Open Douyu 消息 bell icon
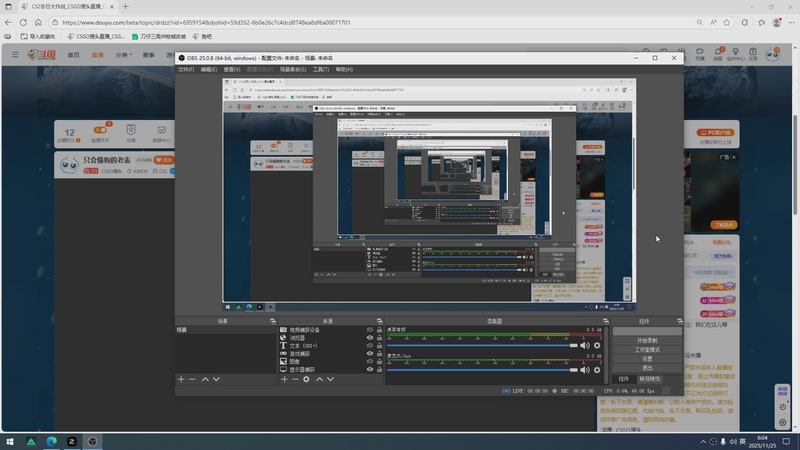Viewport: 800px width, 450px height. click(x=718, y=54)
